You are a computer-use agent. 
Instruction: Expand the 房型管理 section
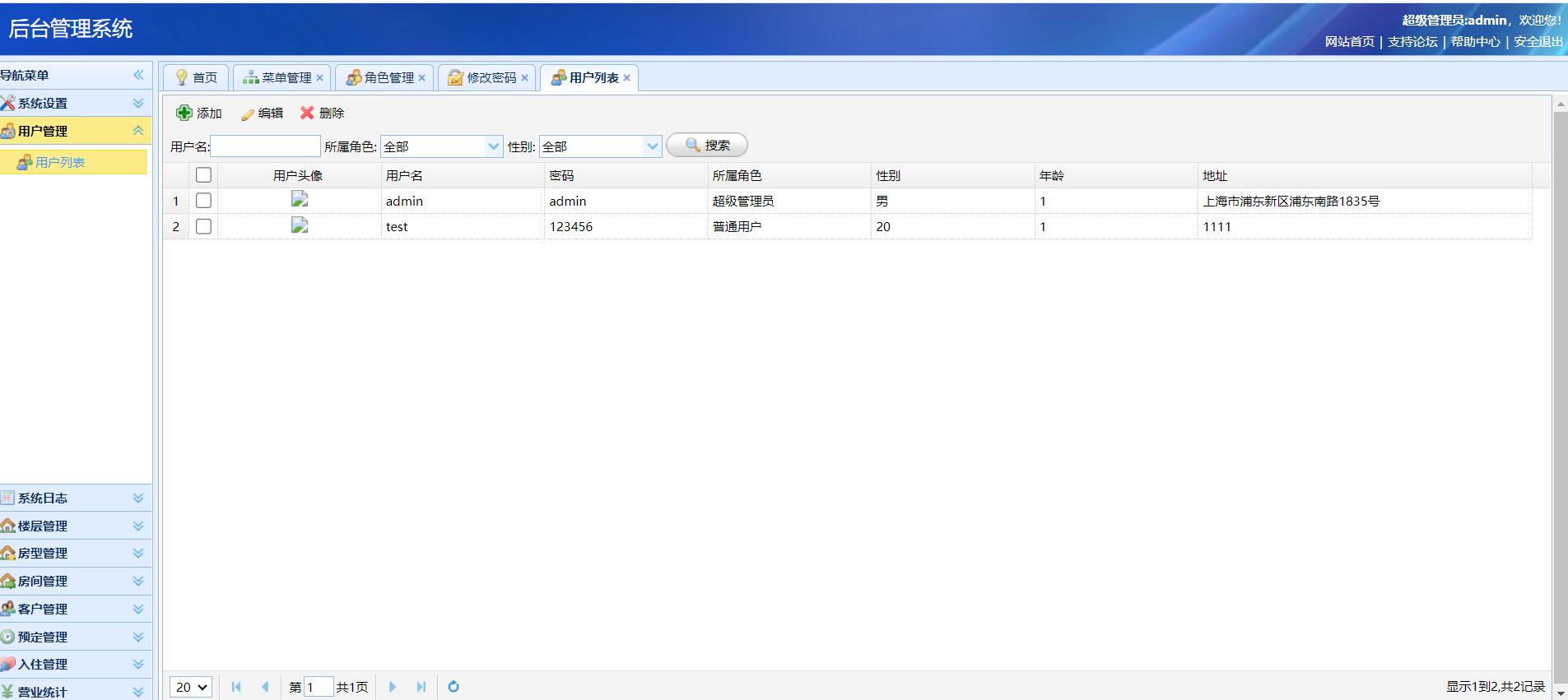[x=138, y=553]
